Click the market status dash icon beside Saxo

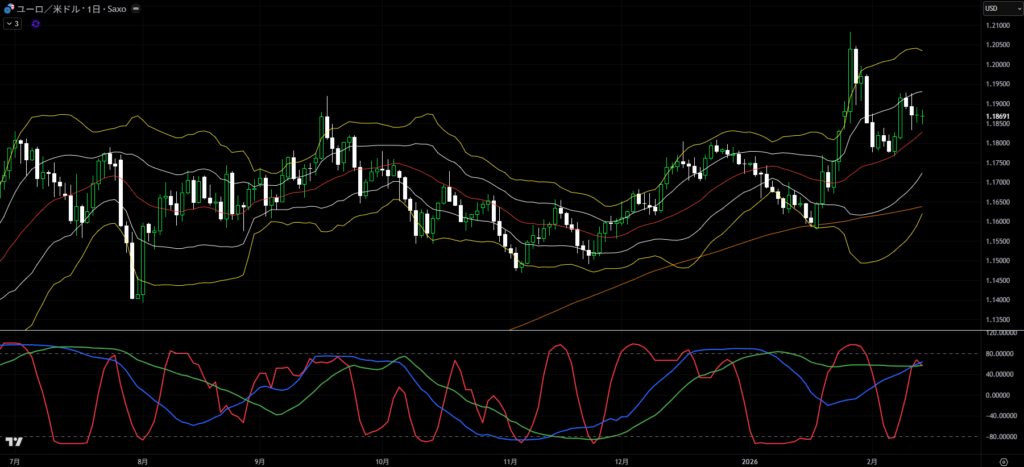(136, 9)
